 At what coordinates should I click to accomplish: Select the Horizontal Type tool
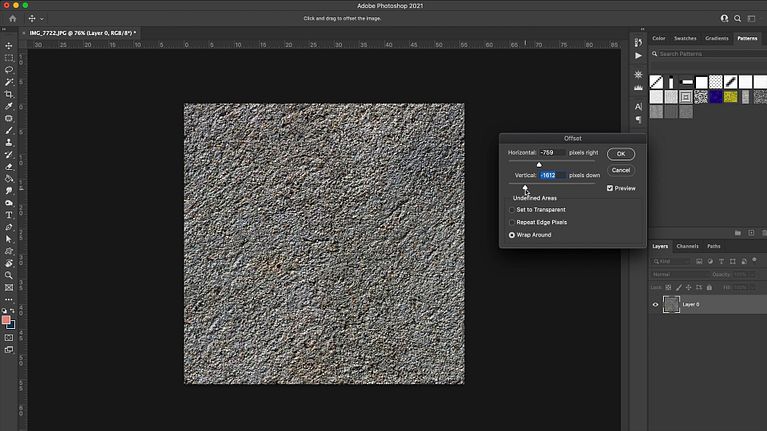tap(9, 214)
